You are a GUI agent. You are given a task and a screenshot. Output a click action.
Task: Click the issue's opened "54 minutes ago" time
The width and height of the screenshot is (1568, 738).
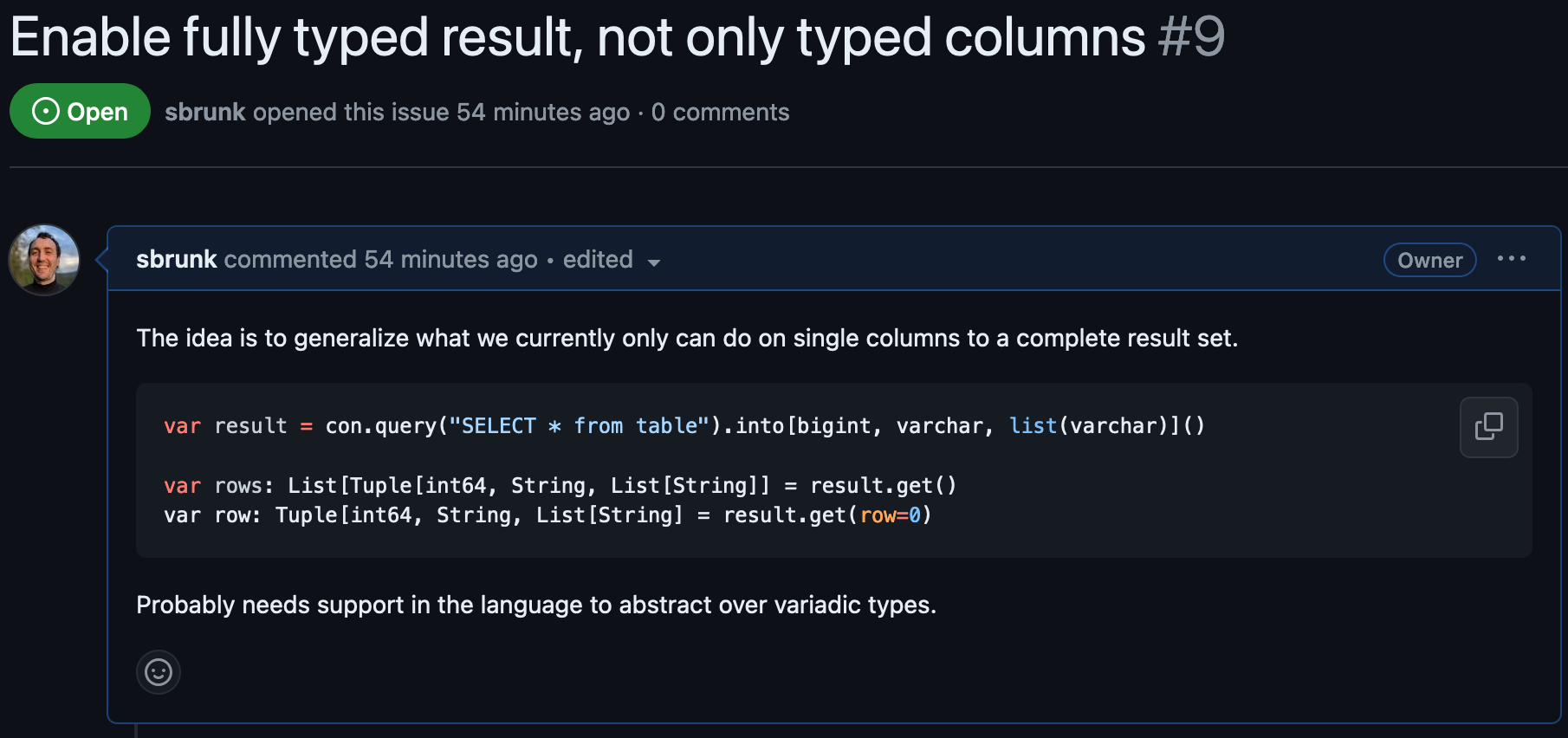click(x=542, y=113)
